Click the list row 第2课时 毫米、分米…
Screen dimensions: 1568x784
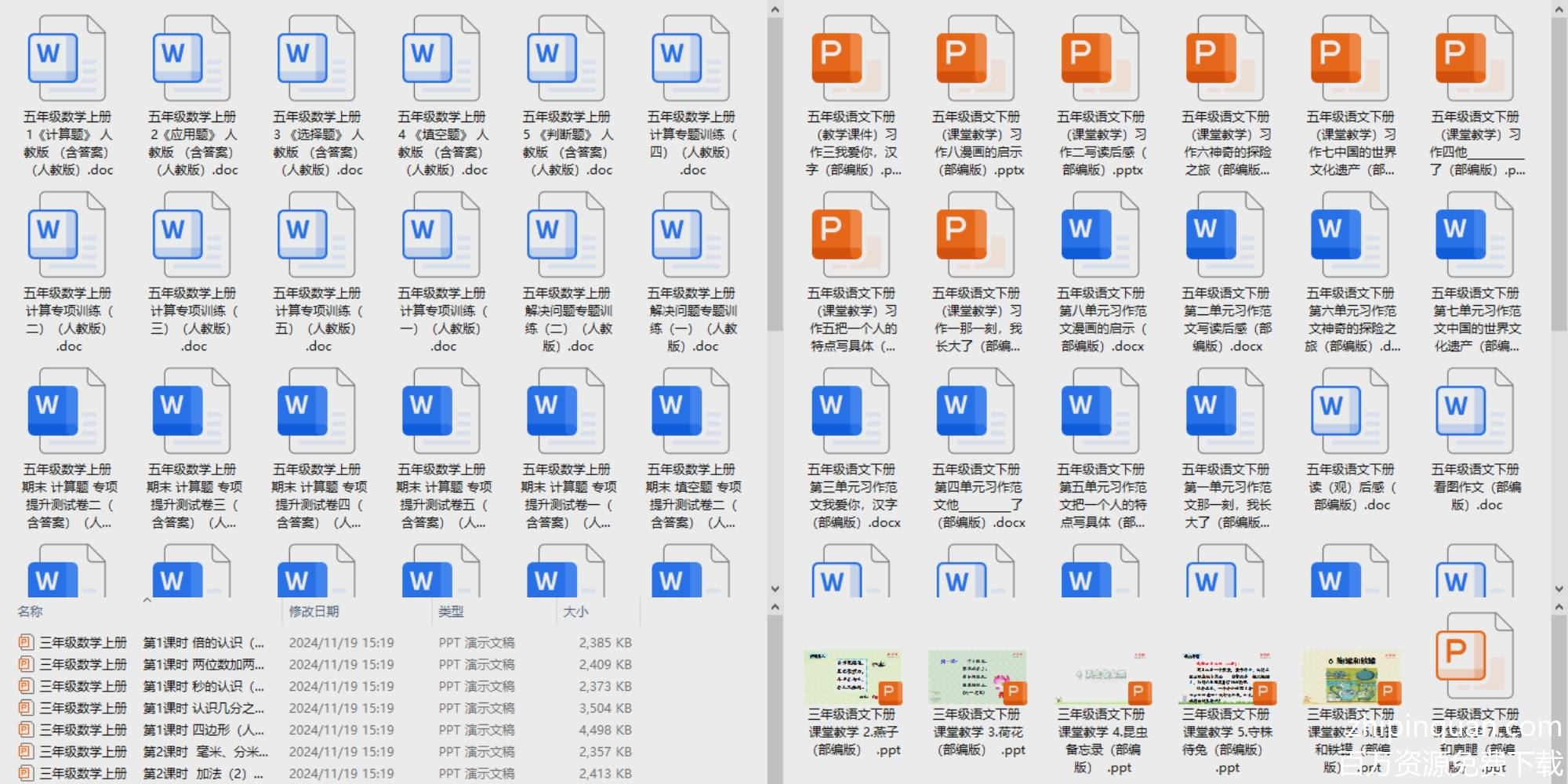[x=325, y=752]
